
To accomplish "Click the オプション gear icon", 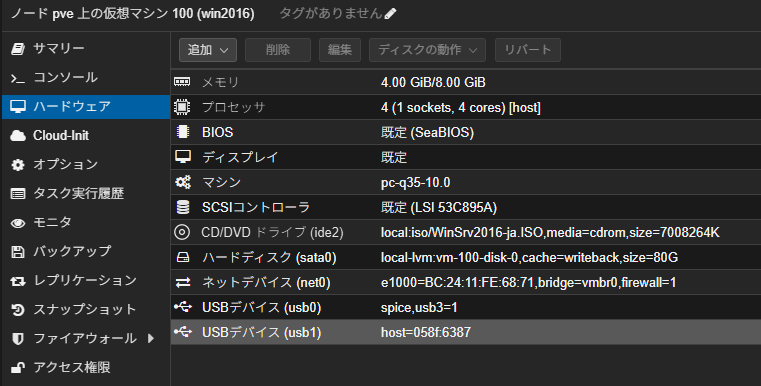I will (x=18, y=165).
